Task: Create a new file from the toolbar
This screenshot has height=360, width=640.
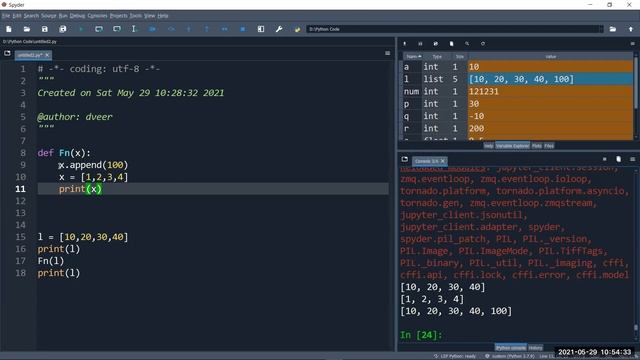Action: 9,29
